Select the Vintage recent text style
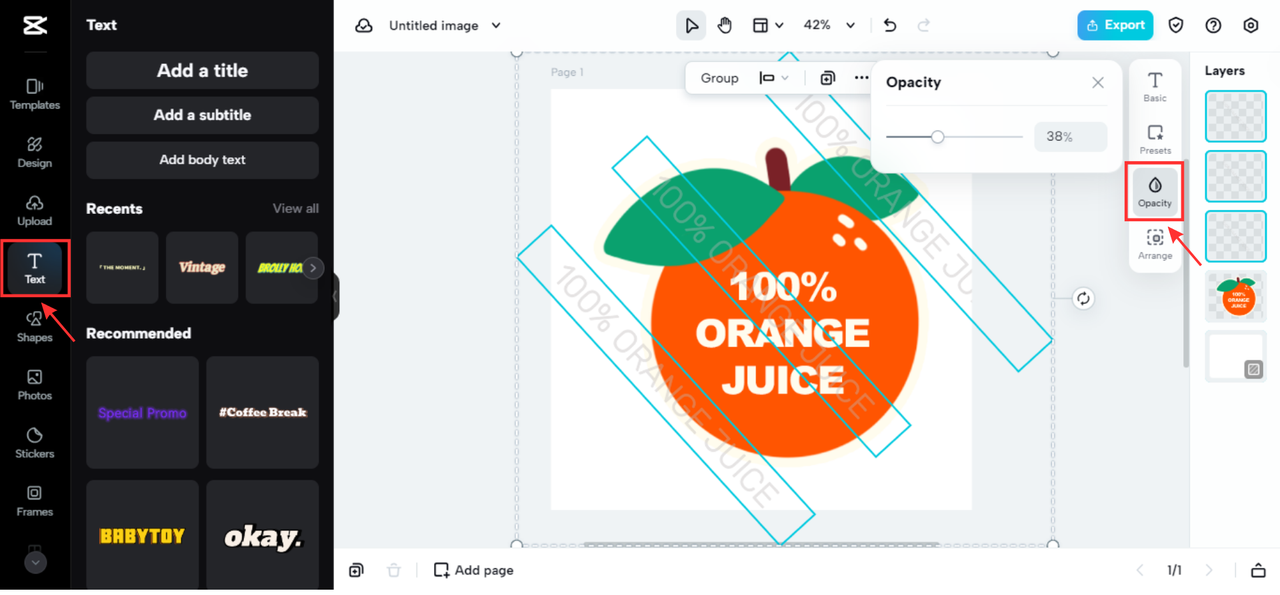The height and width of the screenshot is (595, 1280). pyautogui.click(x=202, y=268)
